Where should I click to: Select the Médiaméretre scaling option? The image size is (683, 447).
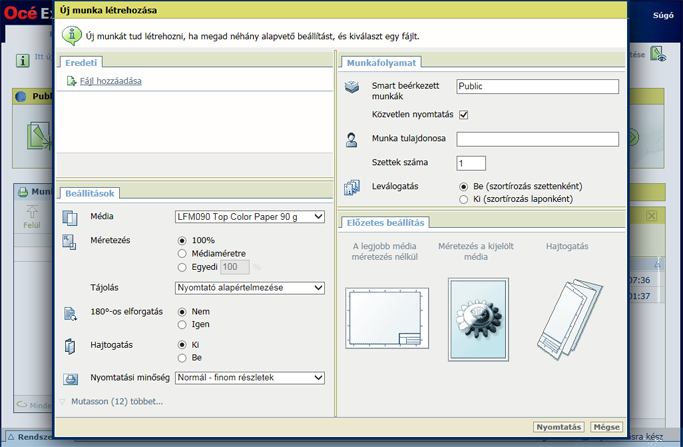click(182, 254)
